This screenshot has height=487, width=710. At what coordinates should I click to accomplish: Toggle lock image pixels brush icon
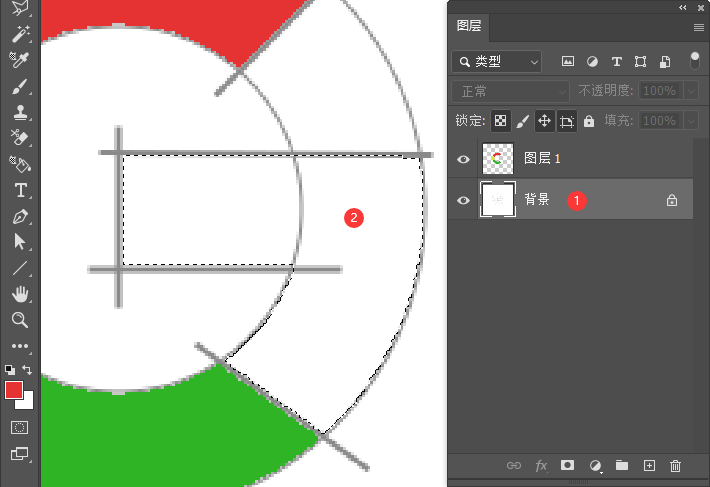click(x=523, y=121)
